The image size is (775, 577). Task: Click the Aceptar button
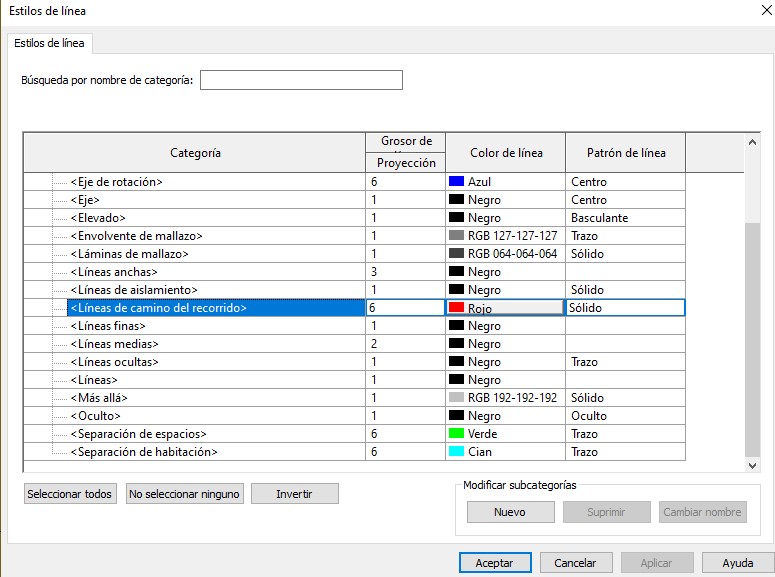point(495,563)
